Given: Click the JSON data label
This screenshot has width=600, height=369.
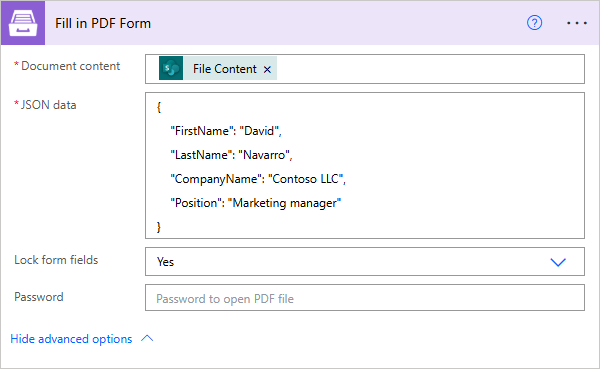Looking at the screenshot, I should [48, 105].
